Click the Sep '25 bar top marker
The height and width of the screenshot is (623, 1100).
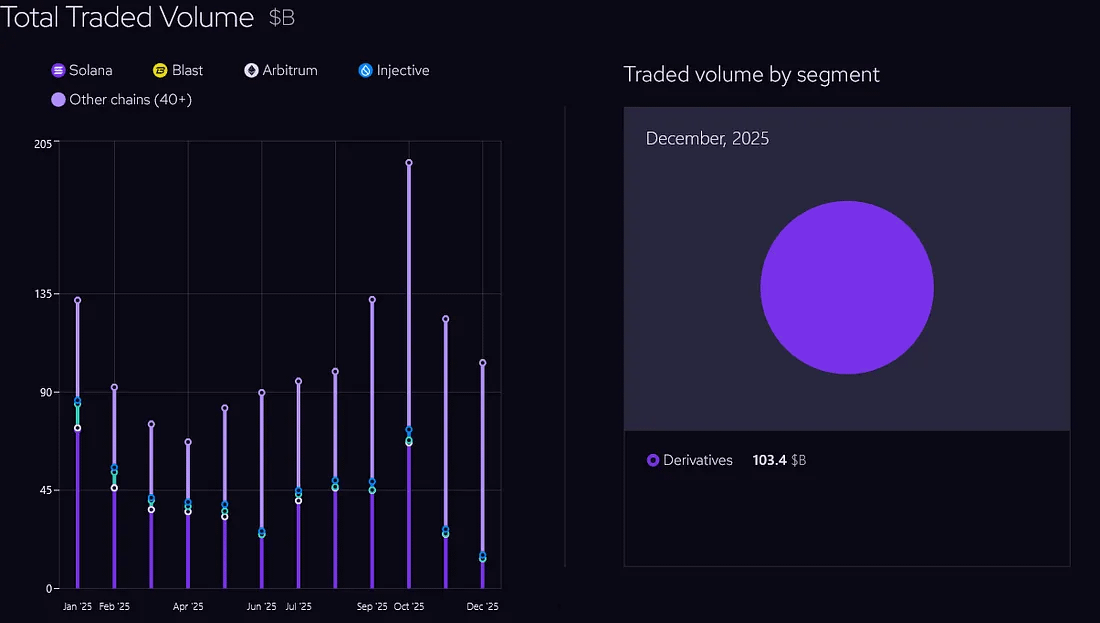tap(372, 299)
